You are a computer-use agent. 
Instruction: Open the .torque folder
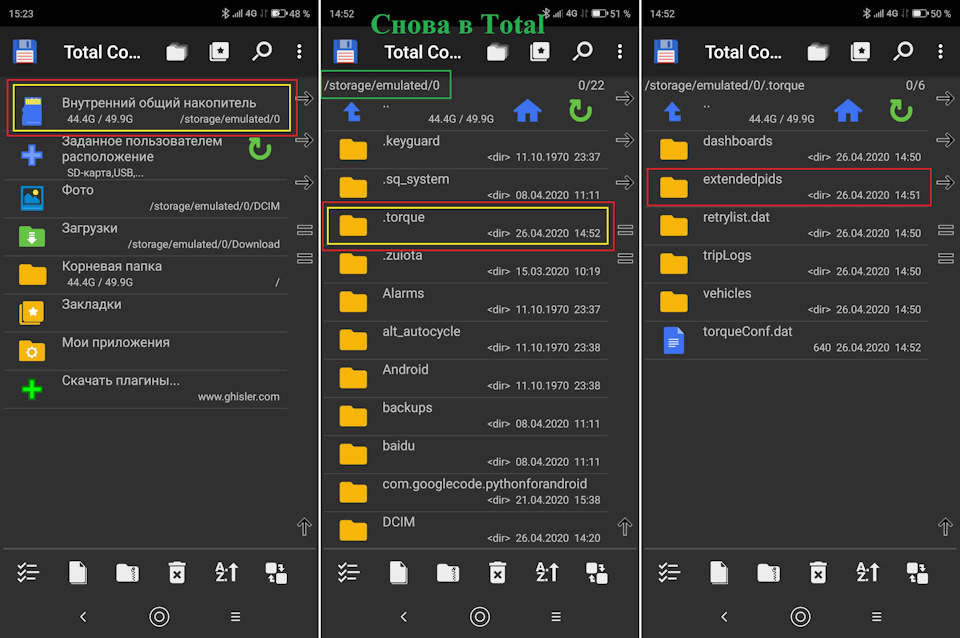click(468, 226)
